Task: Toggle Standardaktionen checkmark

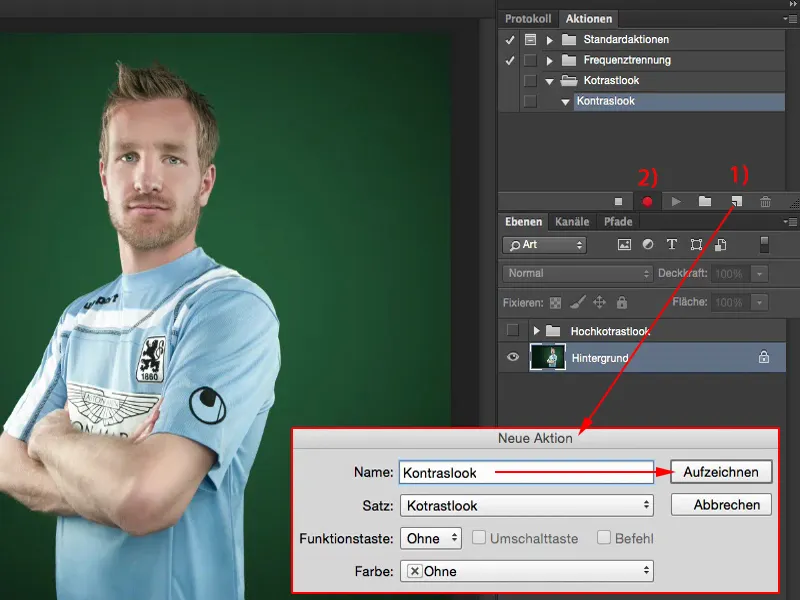Action: pyautogui.click(x=509, y=39)
